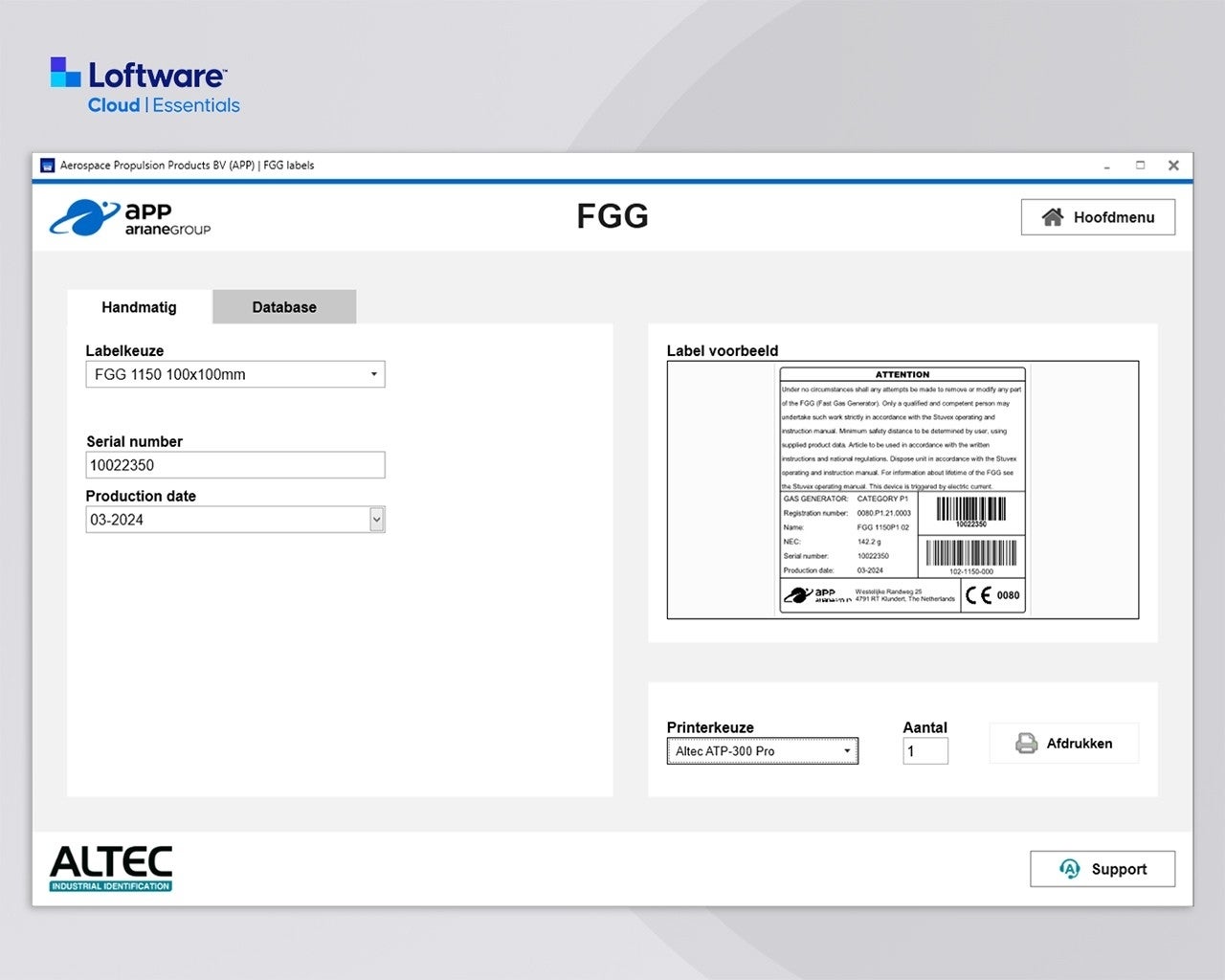This screenshot has width=1225, height=980.
Task: Switch to the Database tab
Action: click(x=284, y=307)
